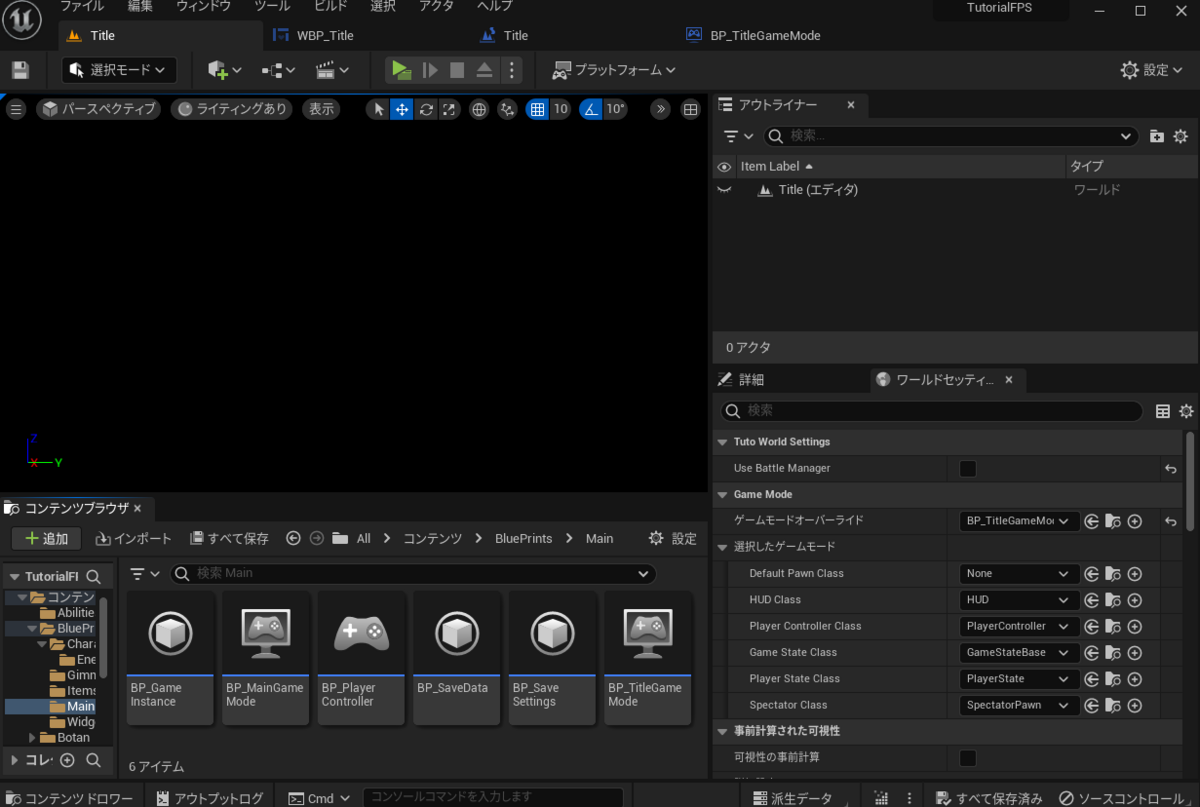Open the play options three-dot menu
1200x807 pixels.
click(x=511, y=70)
